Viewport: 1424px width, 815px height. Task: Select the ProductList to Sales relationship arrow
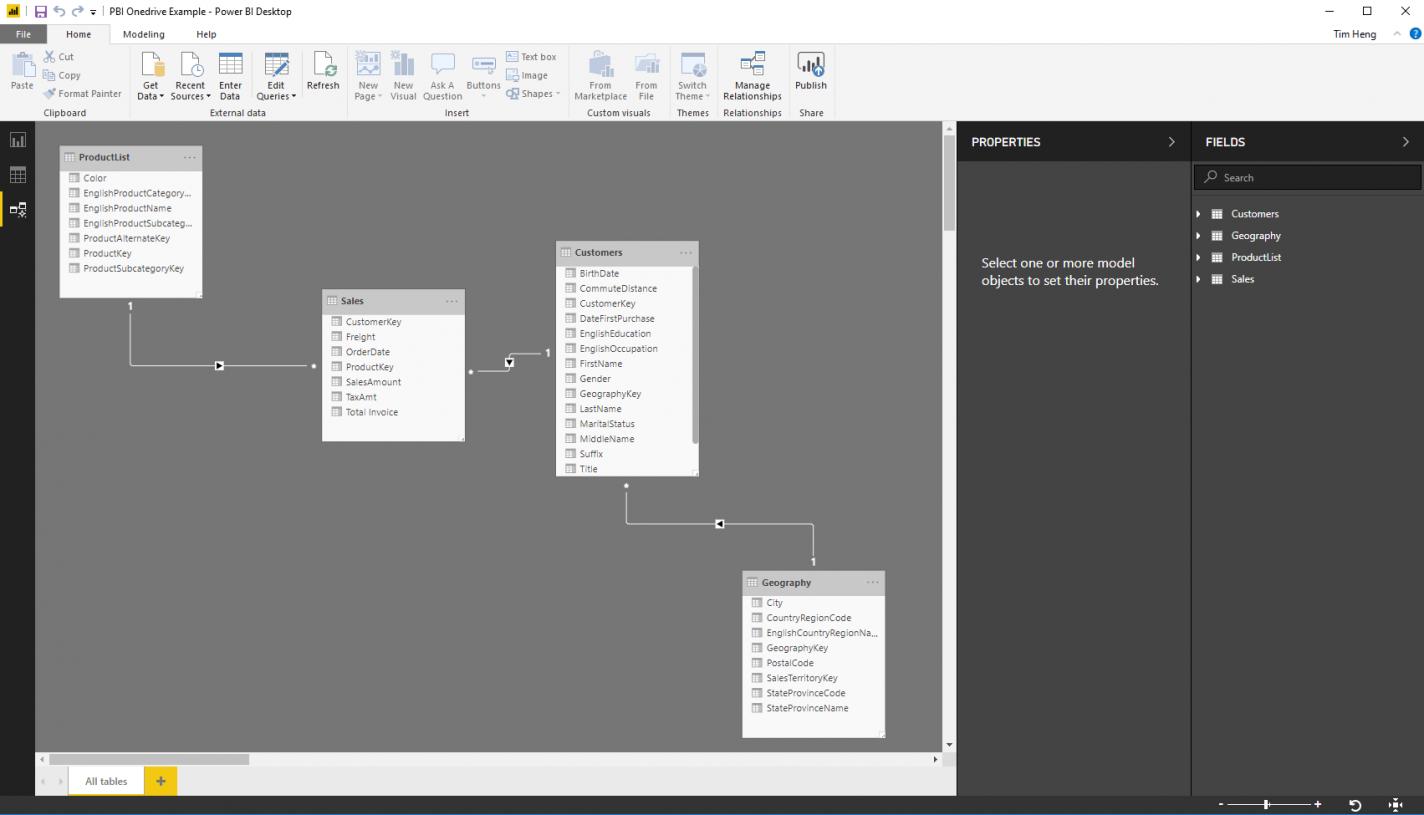(219, 366)
